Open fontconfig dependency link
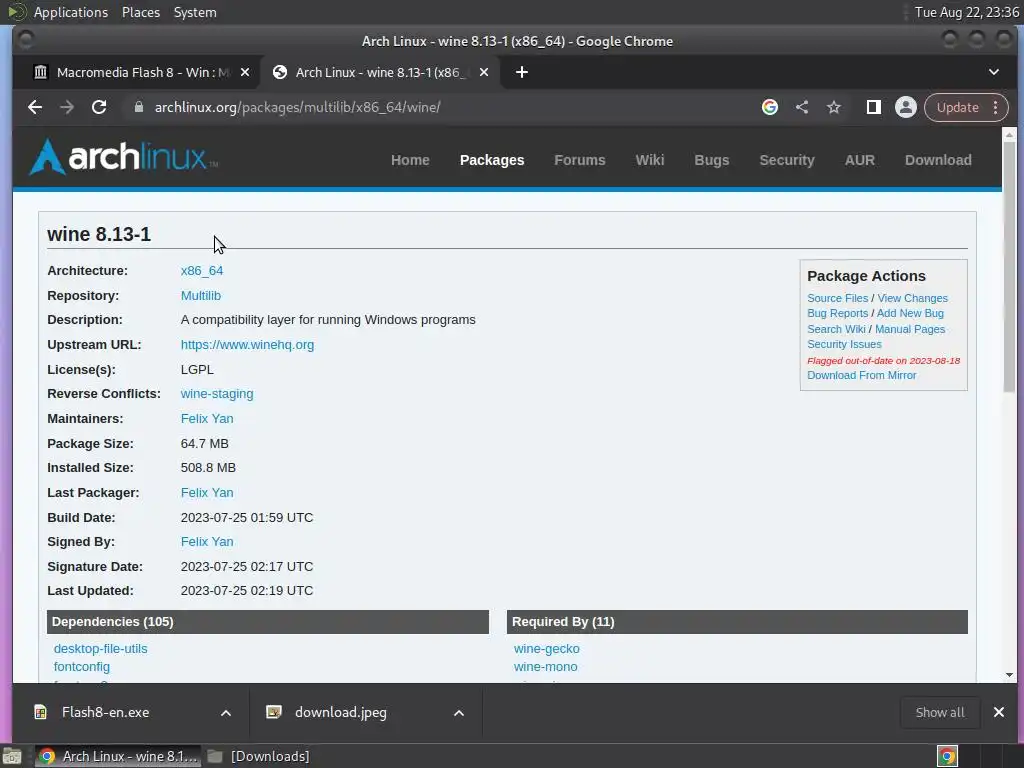This screenshot has width=1024, height=768. pyautogui.click(x=82, y=667)
